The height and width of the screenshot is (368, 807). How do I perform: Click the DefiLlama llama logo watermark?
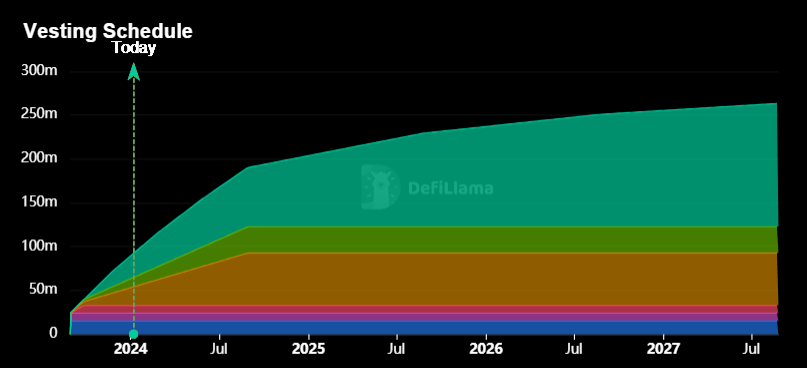pyautogui.click(x=381, y=187)
